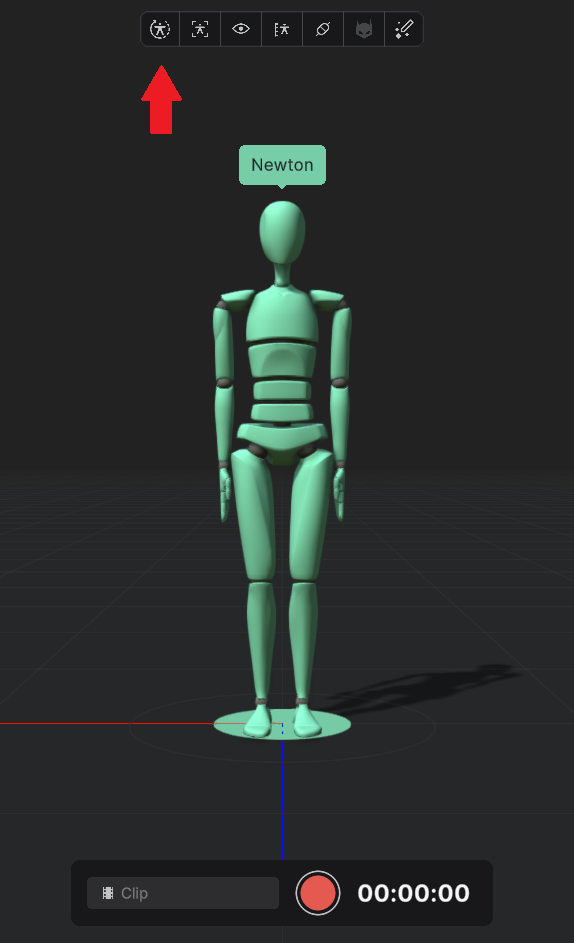The height and width of the screenshot is (943, 574).
Task: Click the crossed-out link detach icon
Action: (x=322, y=29)
